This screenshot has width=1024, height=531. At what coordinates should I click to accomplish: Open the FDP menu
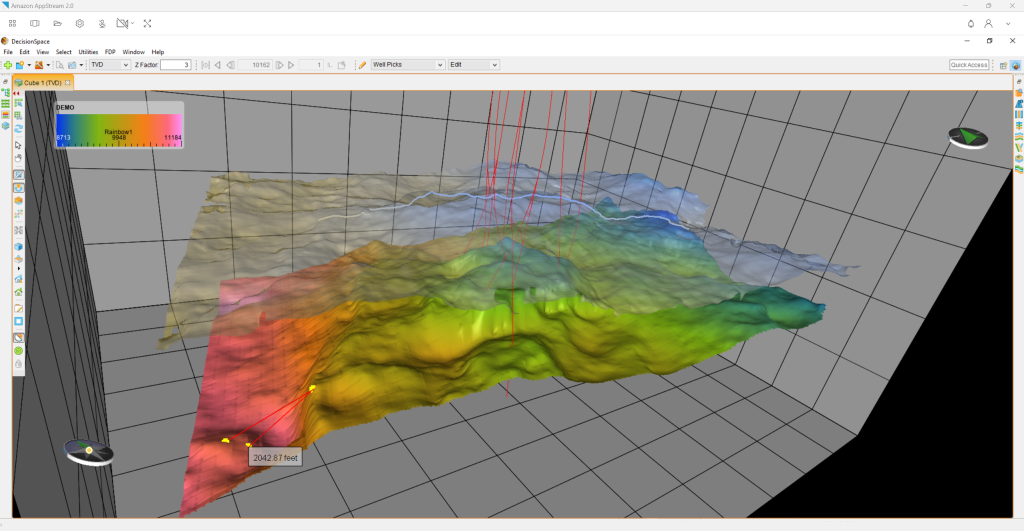click(110, 52)
